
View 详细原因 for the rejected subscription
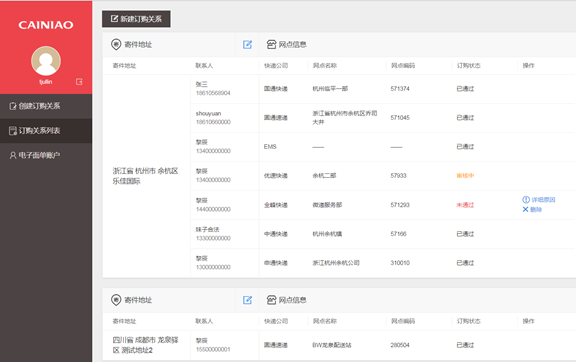tap(539, 200)
